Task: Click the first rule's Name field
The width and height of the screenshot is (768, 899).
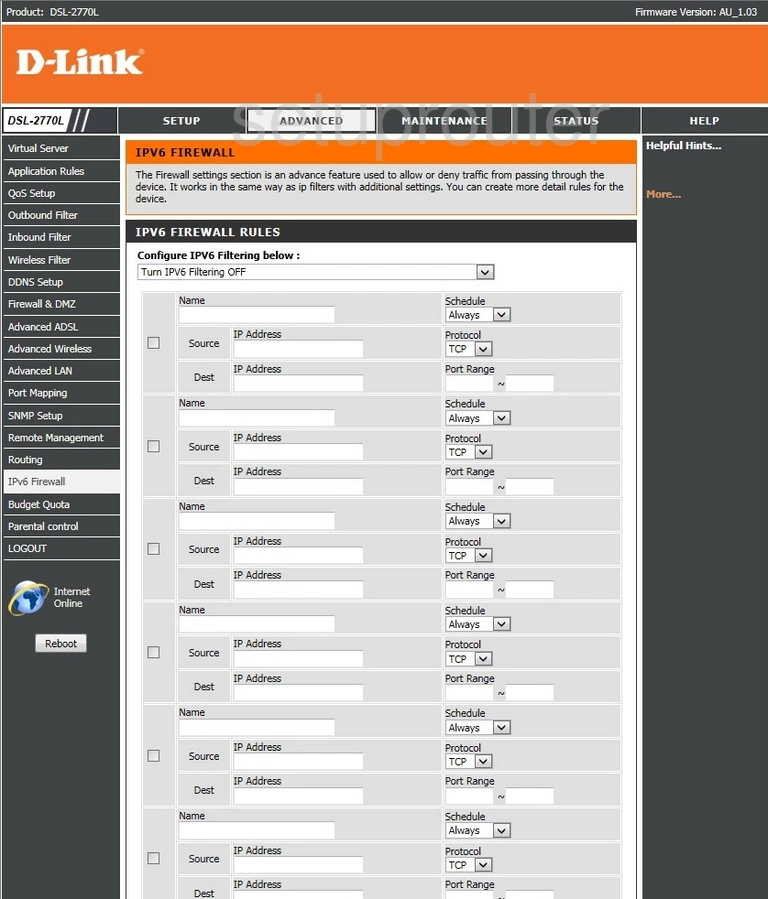Action: (256, 315)
